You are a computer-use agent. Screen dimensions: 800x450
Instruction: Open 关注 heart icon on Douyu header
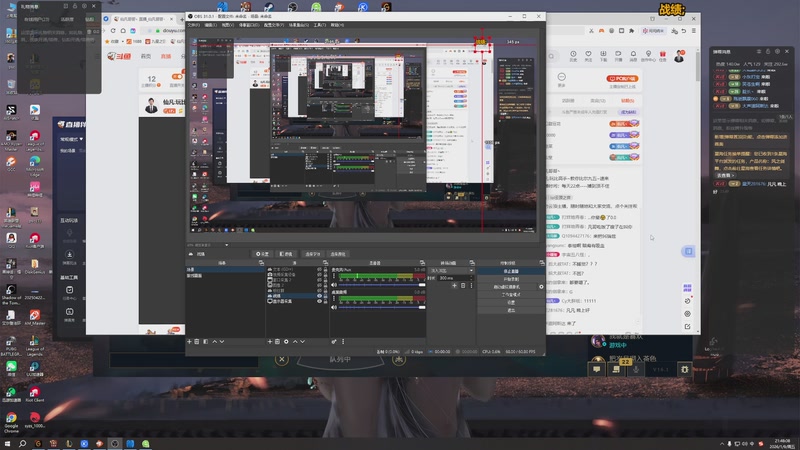tap(588, 54)
